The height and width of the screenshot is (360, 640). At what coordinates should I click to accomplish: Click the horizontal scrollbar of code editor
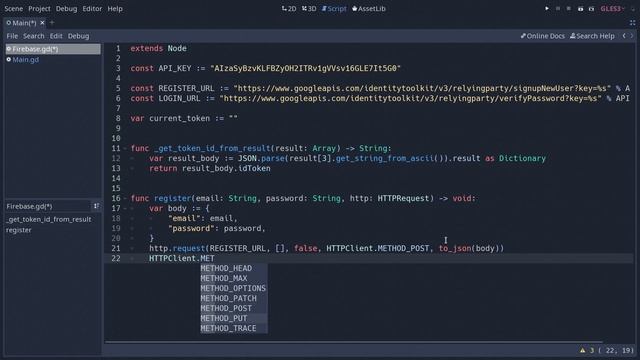coord(354,342)
